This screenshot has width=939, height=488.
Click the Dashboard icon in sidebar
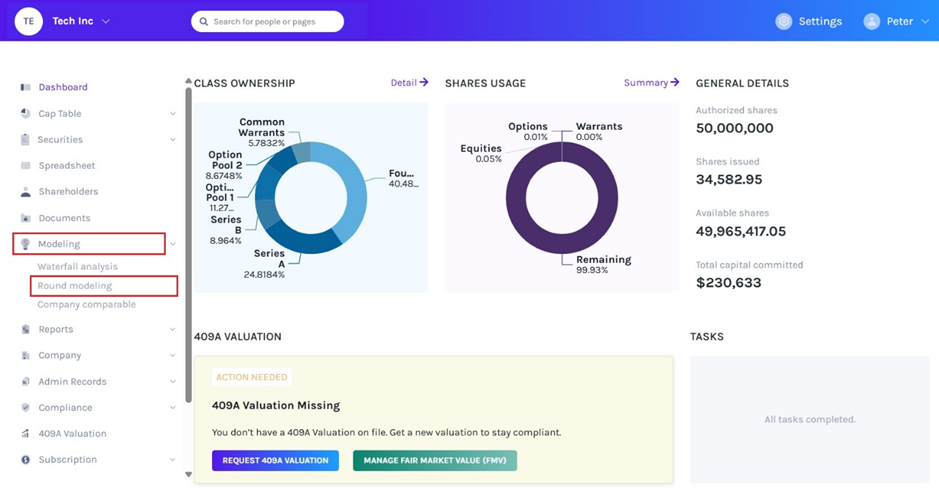[x=25, y=87]
